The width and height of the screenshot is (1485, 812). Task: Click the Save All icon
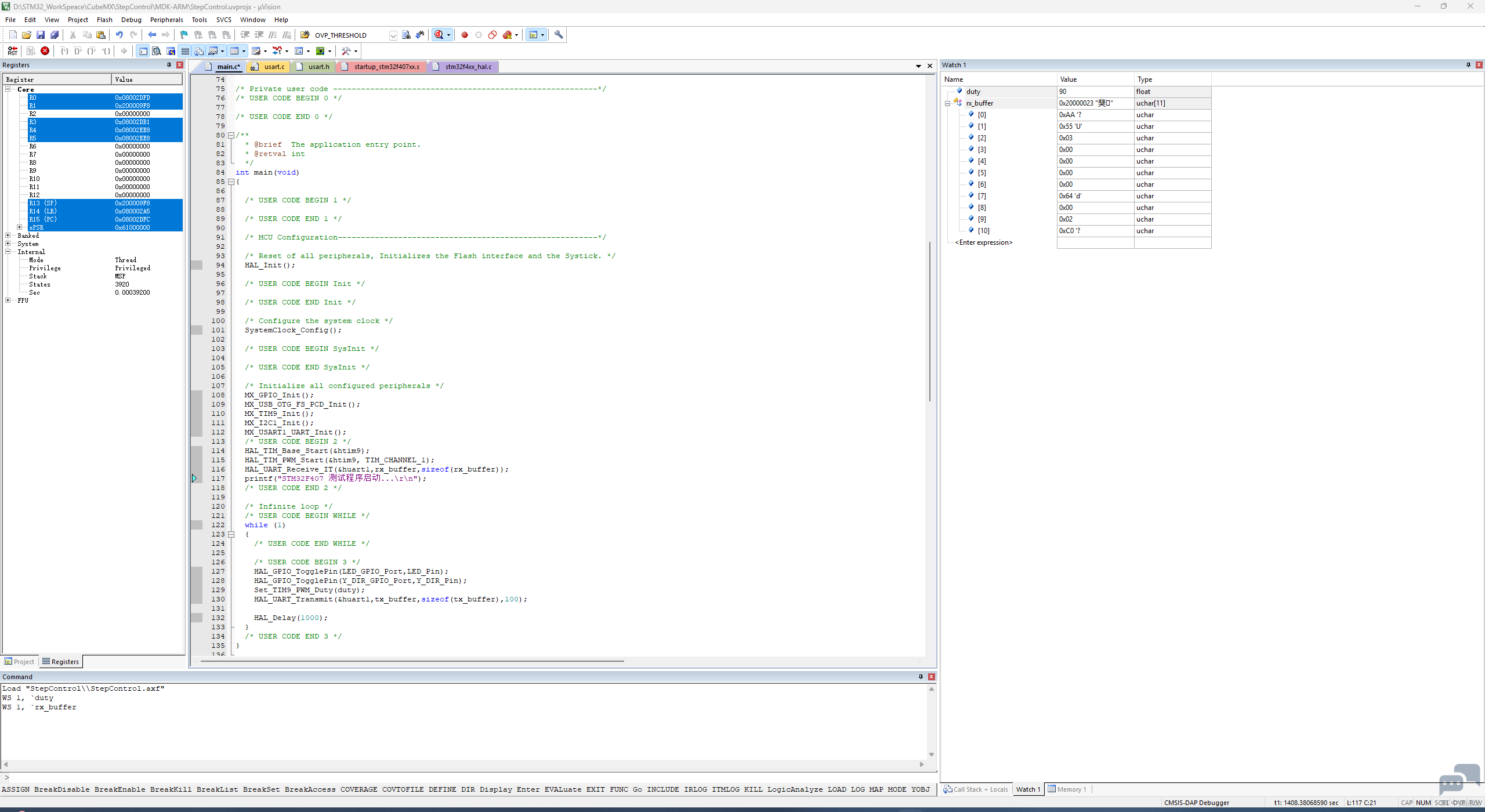point(55,35)
